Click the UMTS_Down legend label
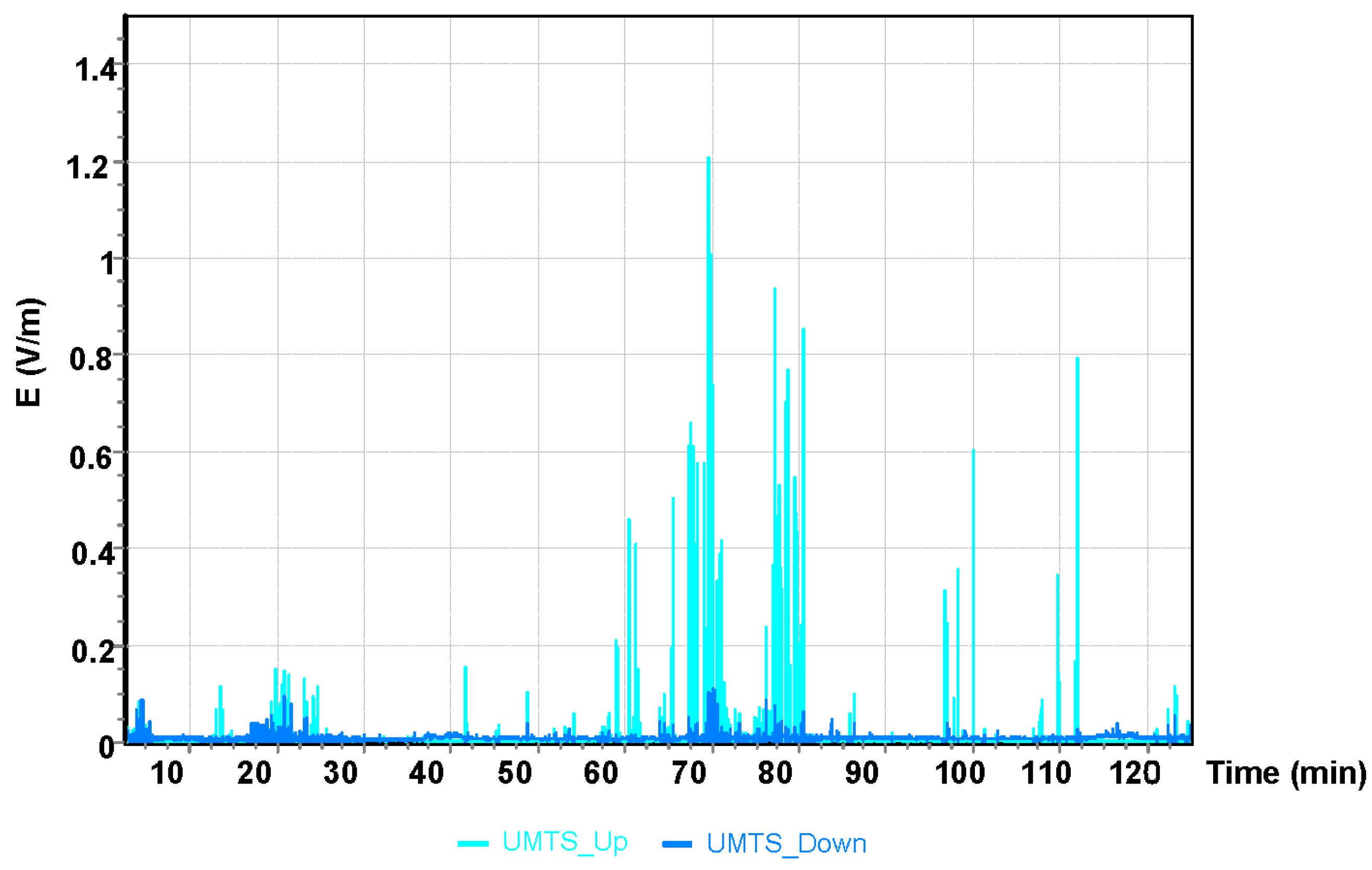1372x870 pixels. [786, 843]
